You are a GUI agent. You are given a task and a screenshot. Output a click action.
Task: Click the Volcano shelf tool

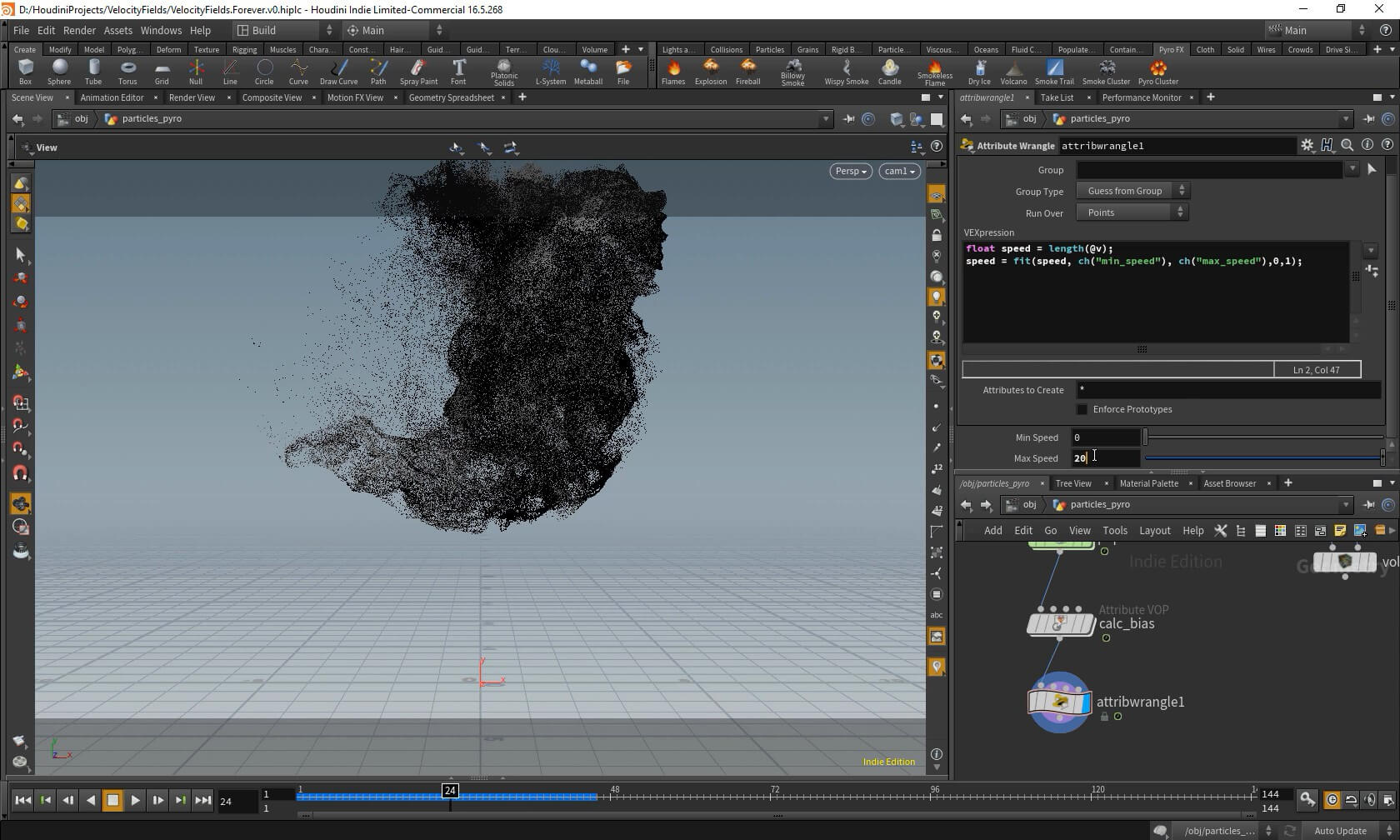(x=1013, y=71)
